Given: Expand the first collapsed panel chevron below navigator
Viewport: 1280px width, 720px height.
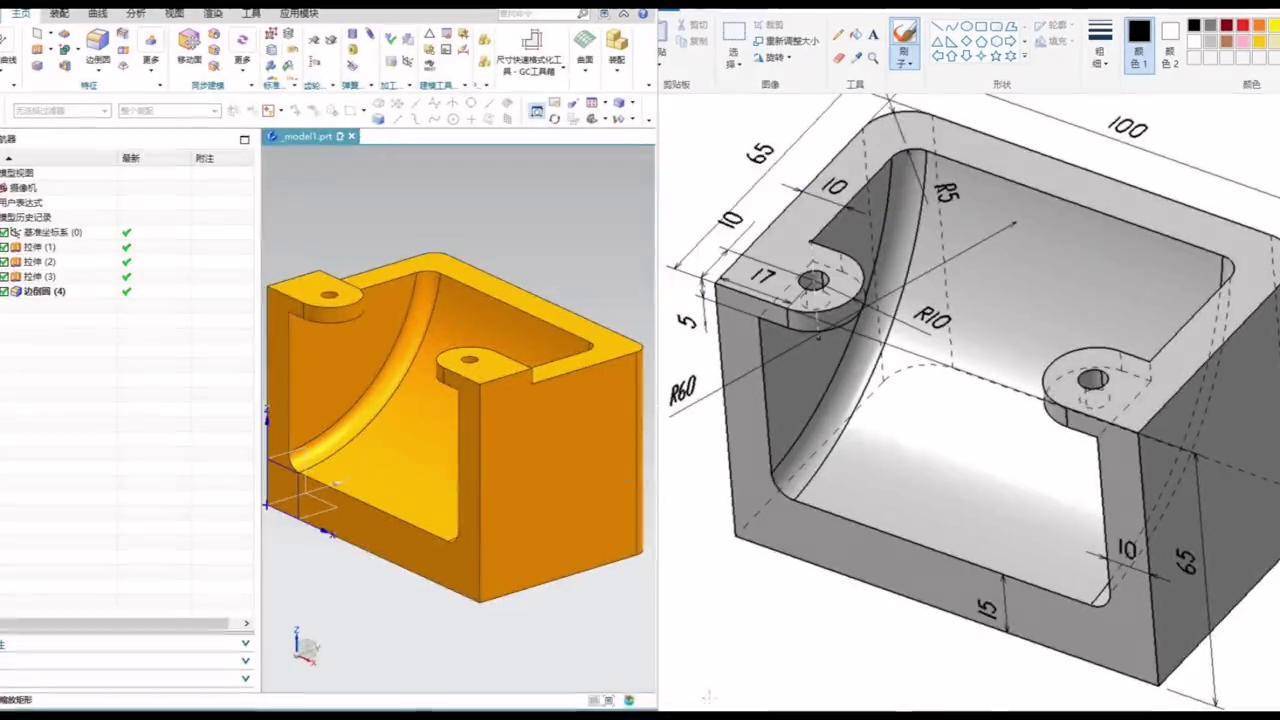Looking at the screenshot, I should point(246,644).
